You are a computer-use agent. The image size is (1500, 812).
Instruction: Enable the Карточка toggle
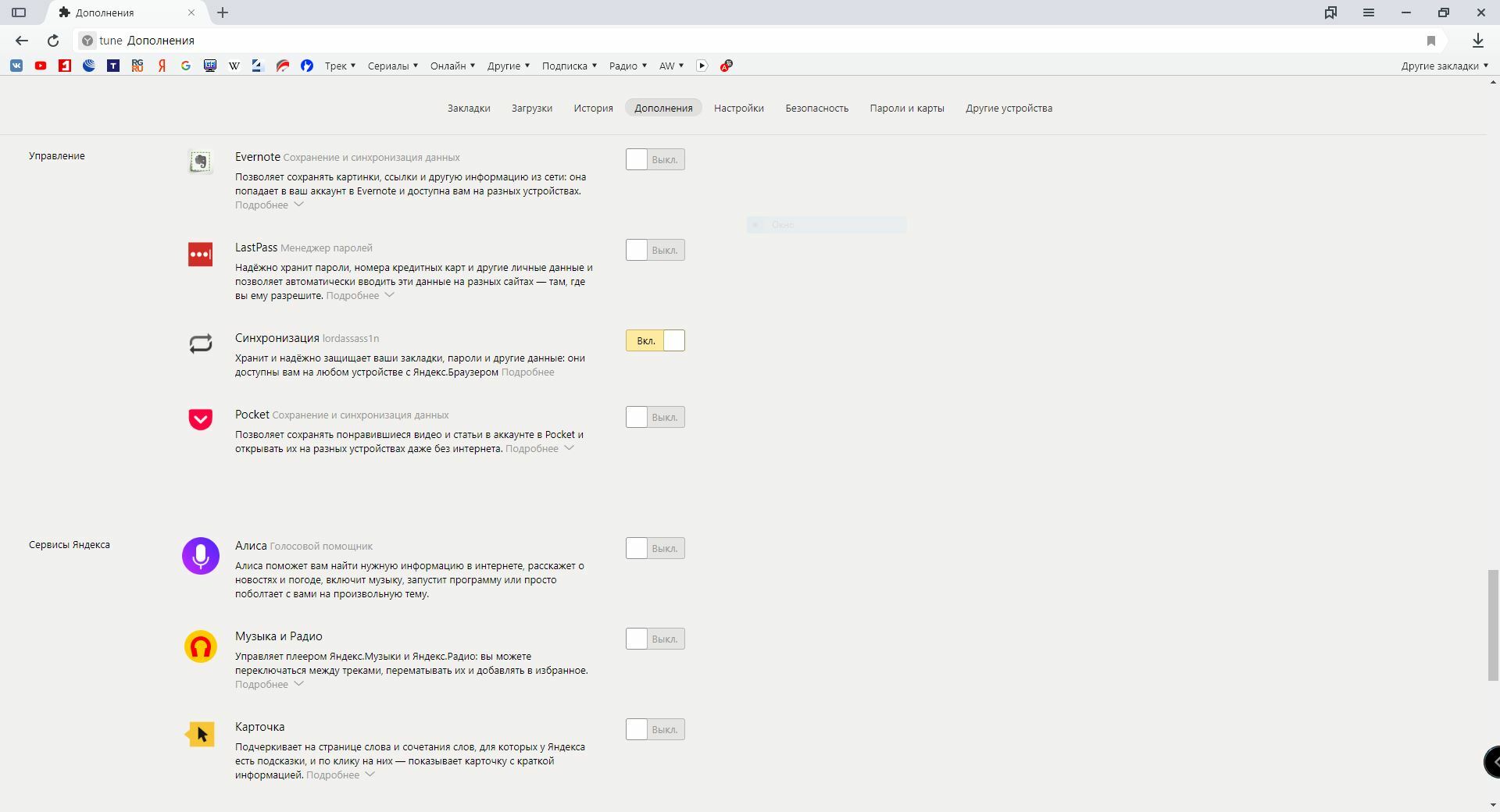[x=655, y=729]
